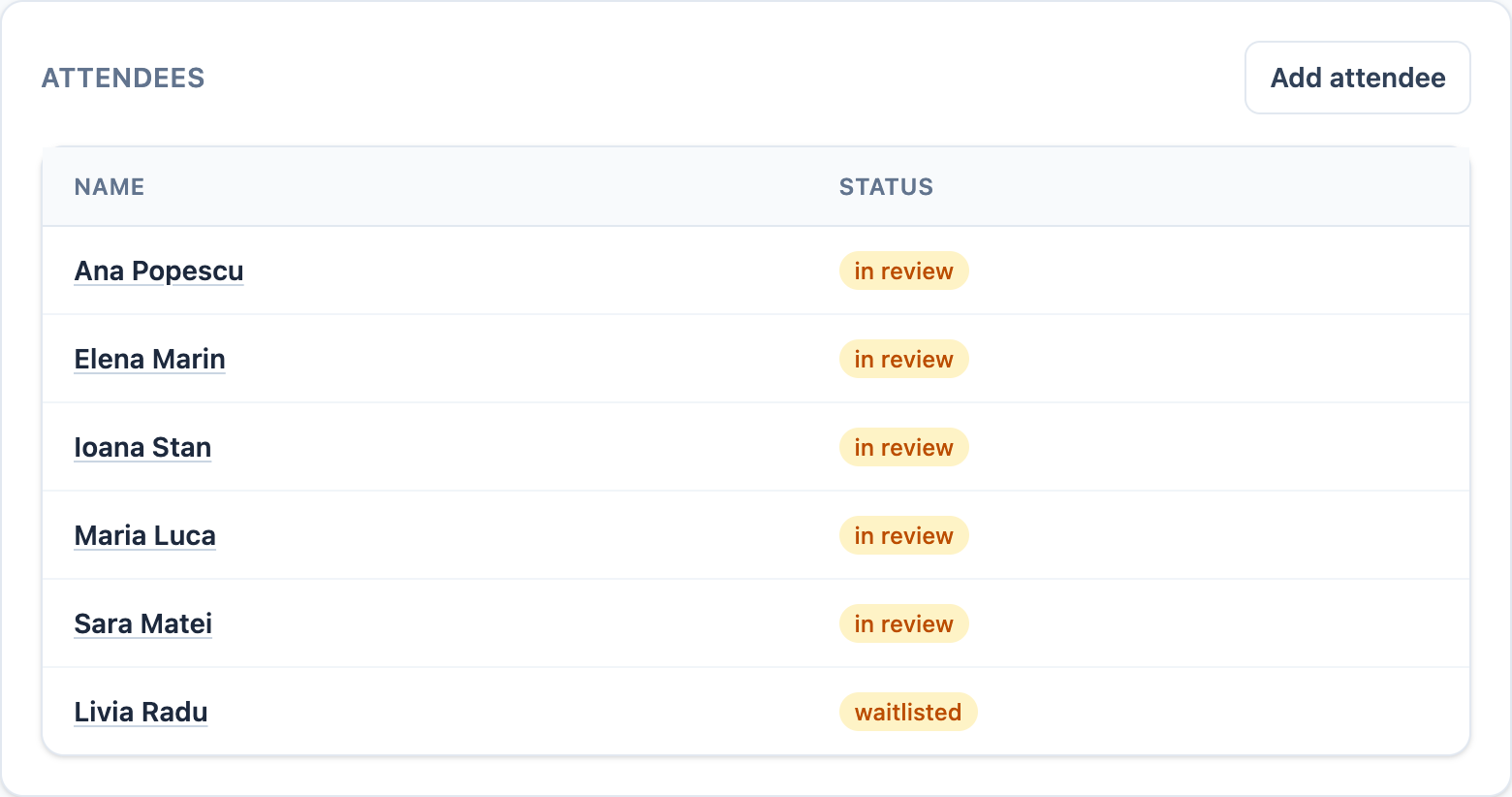
Task: Click empty area of Livia Radu's row
Action: (1221, 713)
